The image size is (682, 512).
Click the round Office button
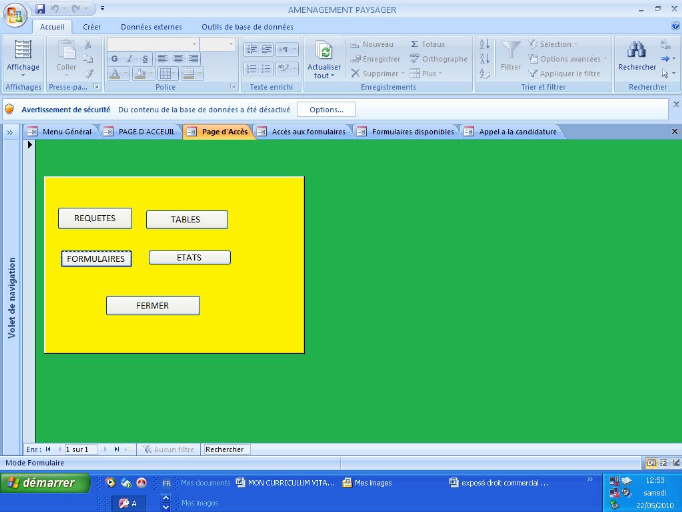pos(16,13)
